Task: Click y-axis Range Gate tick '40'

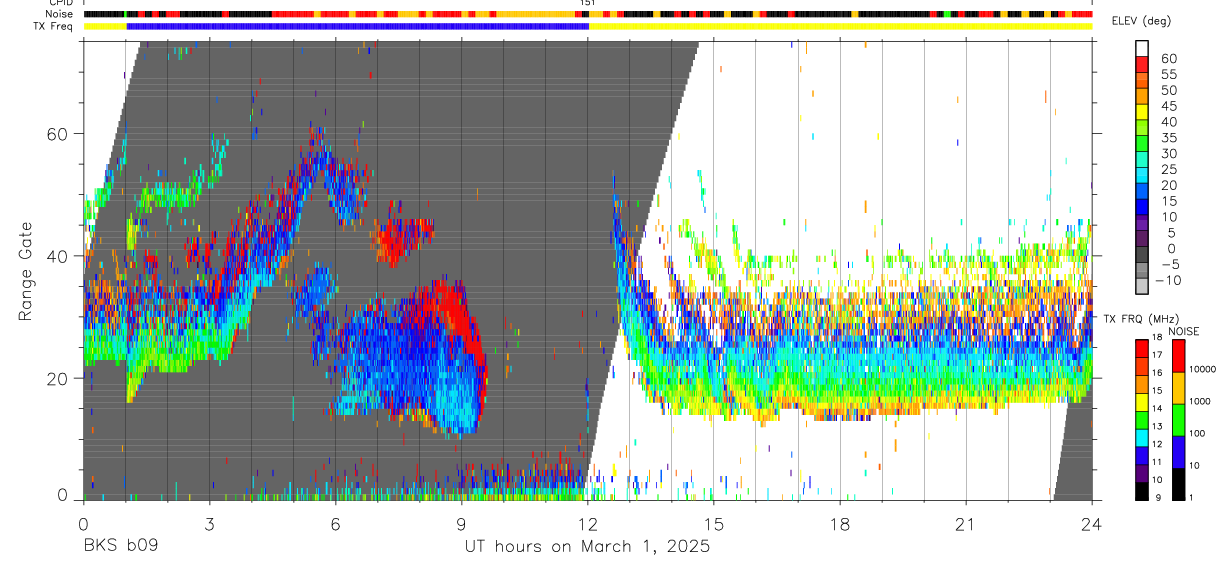Action: point(59,256)
